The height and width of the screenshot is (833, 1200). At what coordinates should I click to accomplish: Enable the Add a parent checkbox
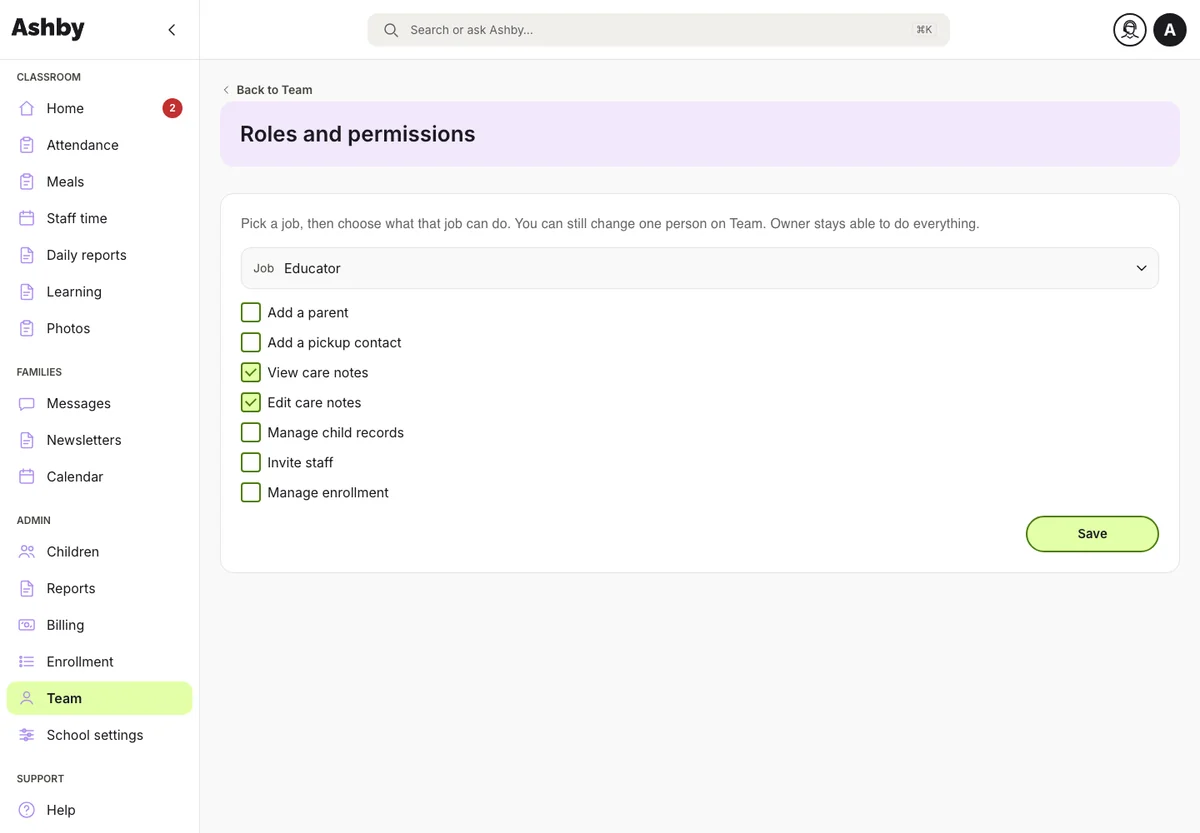pyautogui.click(x=251, y=312)
